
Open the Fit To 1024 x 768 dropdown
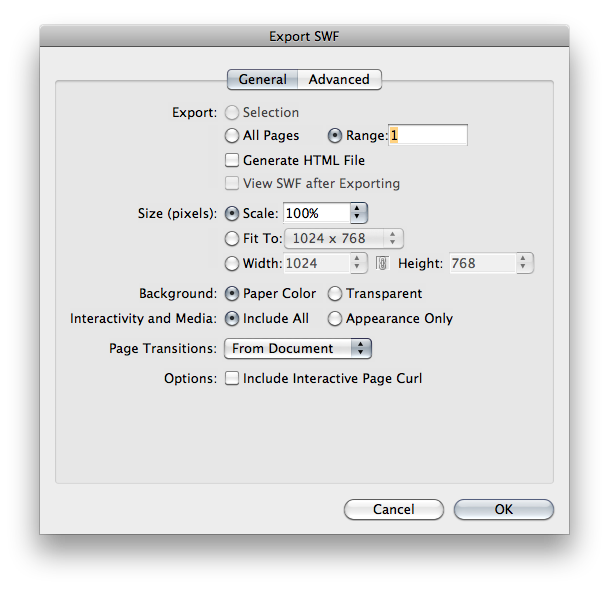pyautogui.click(x=343, y=239)
